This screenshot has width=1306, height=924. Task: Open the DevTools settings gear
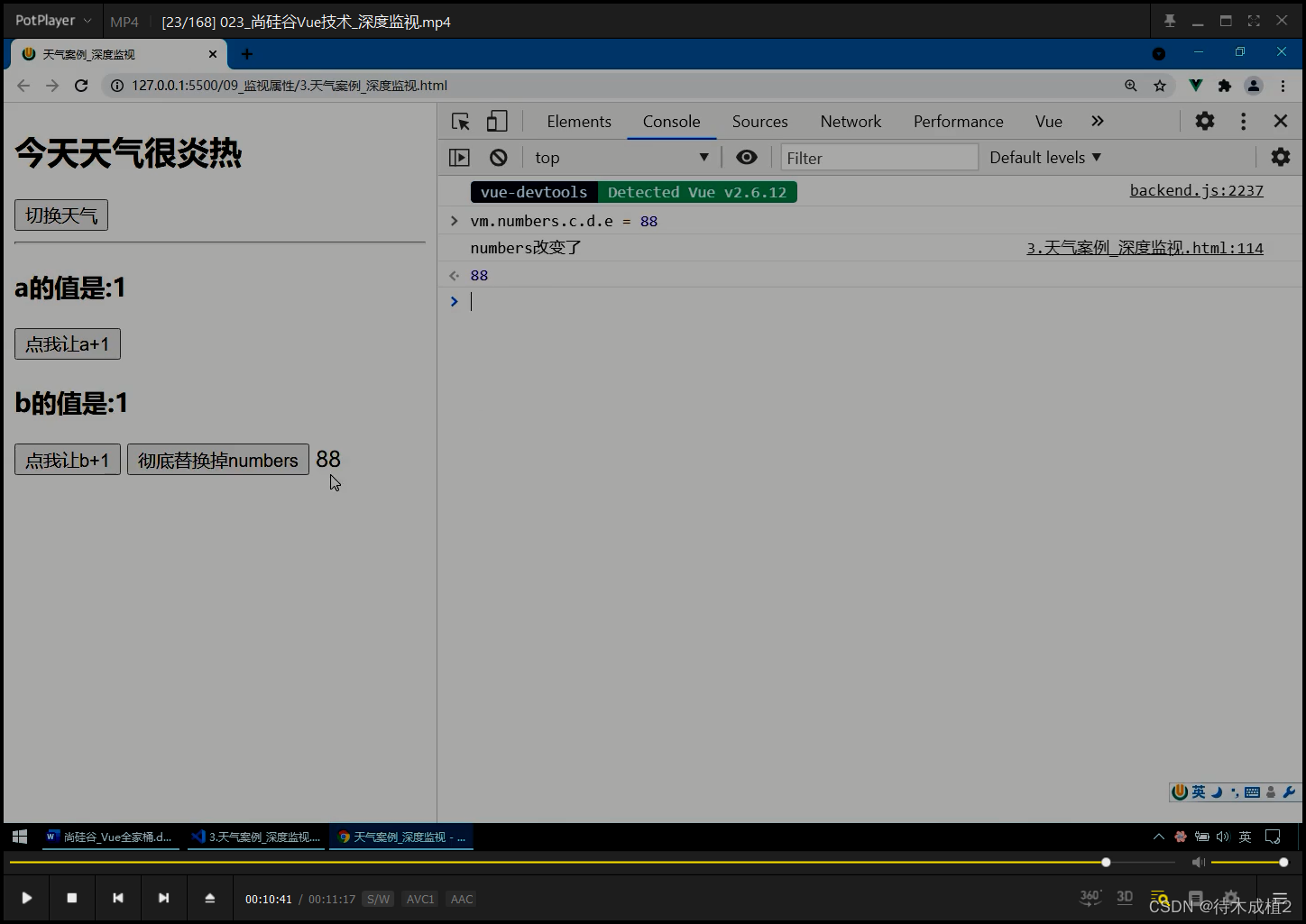1205,121
